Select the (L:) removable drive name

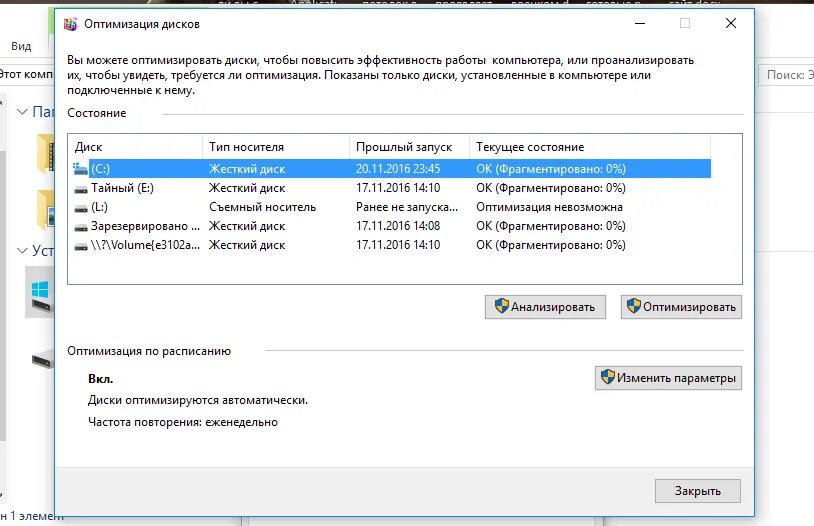[x=99, y=207]
